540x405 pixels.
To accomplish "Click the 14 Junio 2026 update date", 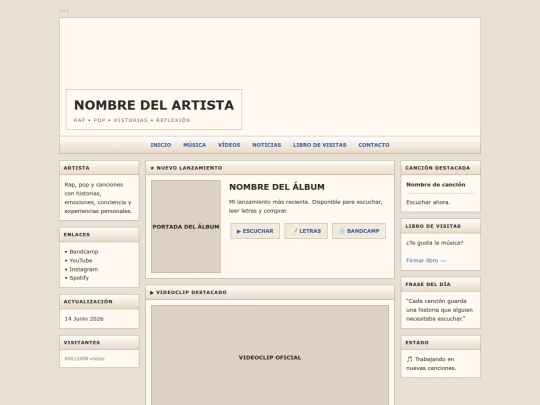I will click(x=84, y=319).
